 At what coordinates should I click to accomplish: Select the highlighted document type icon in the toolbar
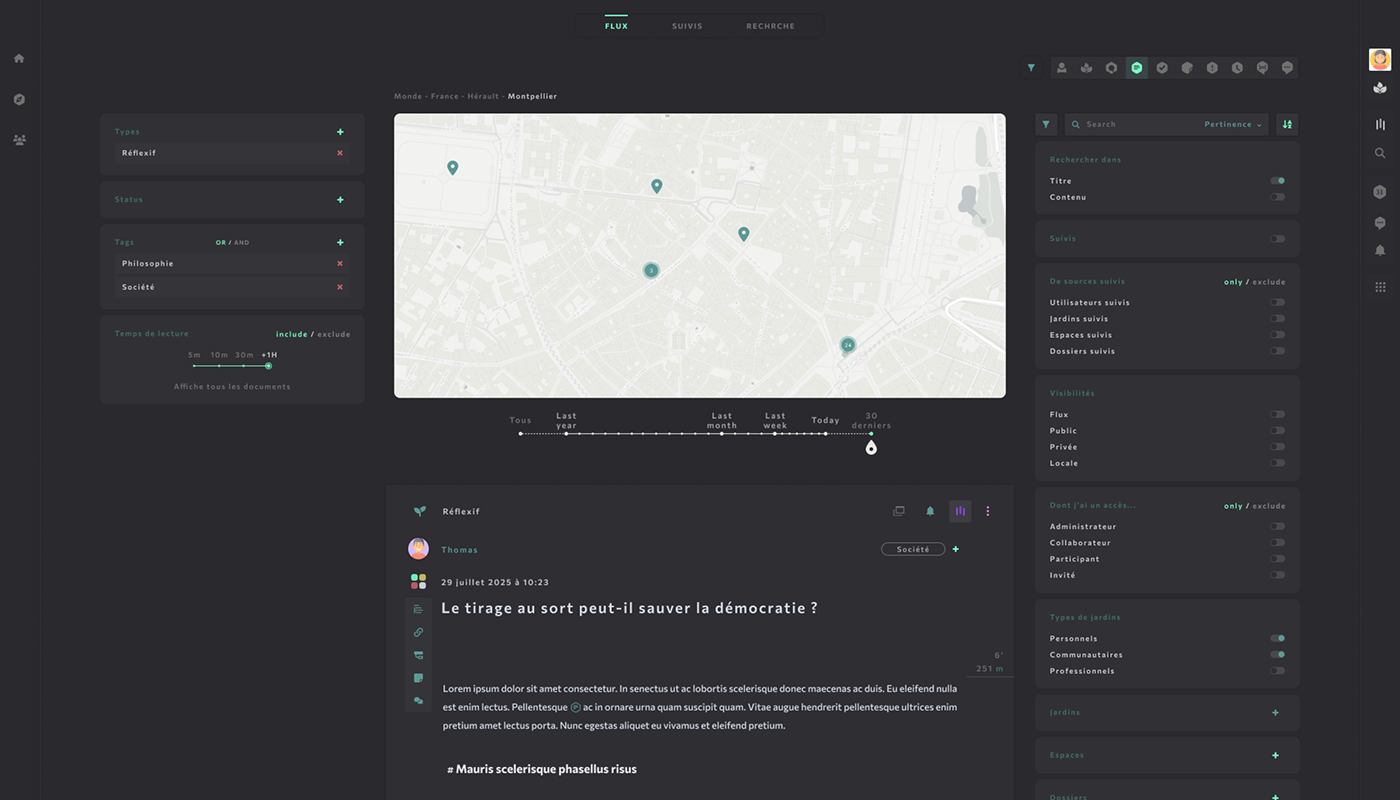pyautogui.click(x=1136, y=67)
